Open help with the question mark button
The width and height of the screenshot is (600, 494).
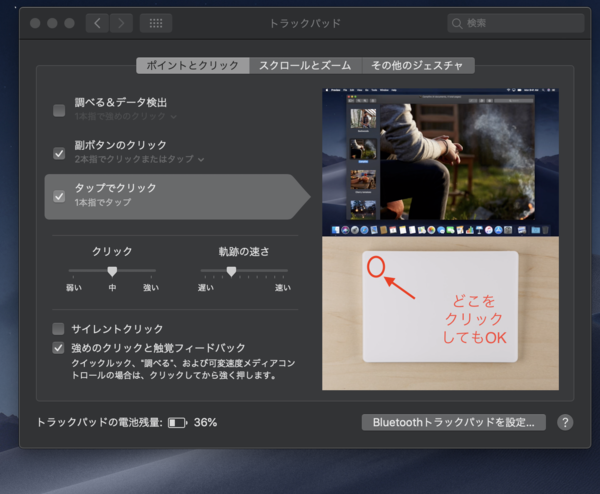[565, 422]
